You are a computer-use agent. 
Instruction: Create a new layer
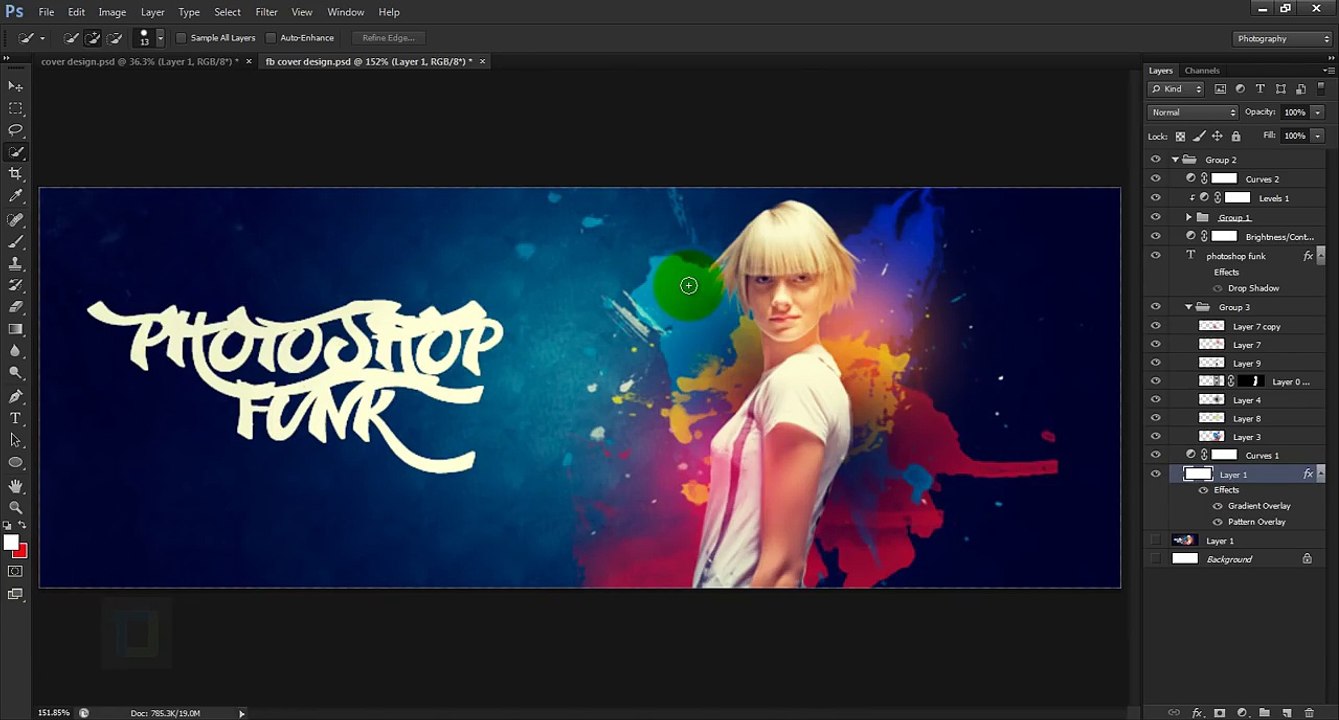pos(1287,713)
